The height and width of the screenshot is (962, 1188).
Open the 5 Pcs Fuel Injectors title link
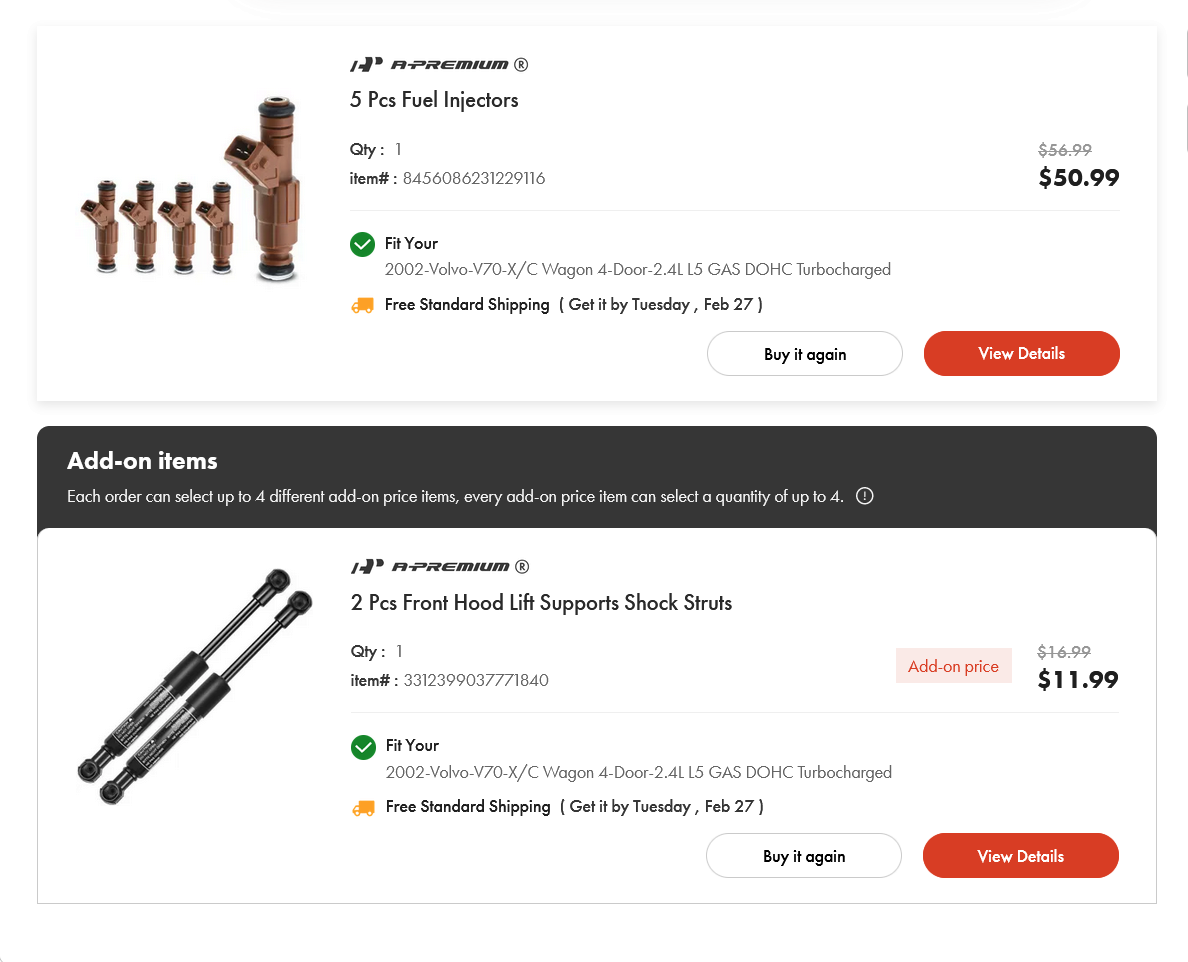(x=434, y=100)
